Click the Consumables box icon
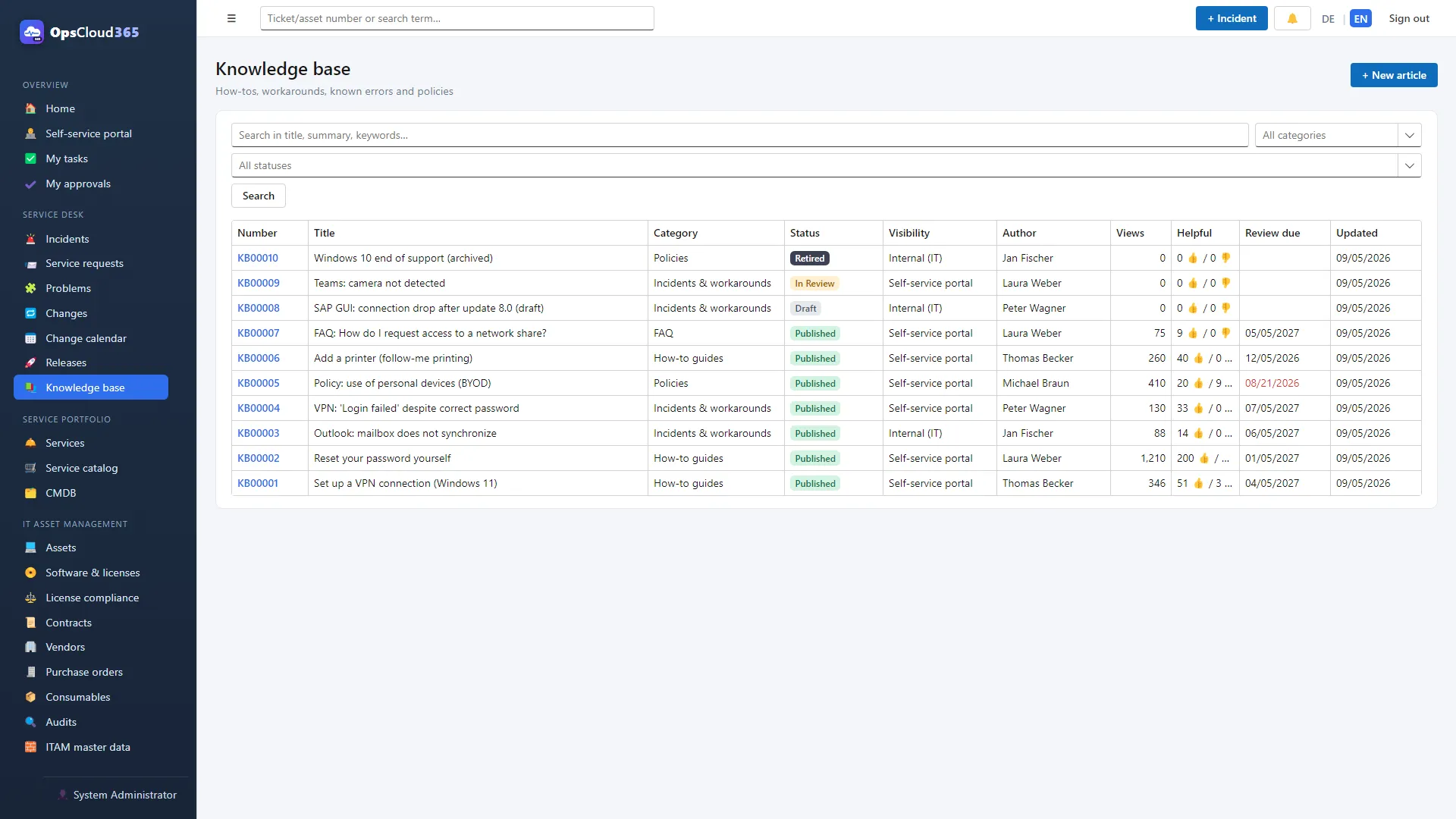Image resolution: width=1456 pixels, height=819 pixels. 30,697
